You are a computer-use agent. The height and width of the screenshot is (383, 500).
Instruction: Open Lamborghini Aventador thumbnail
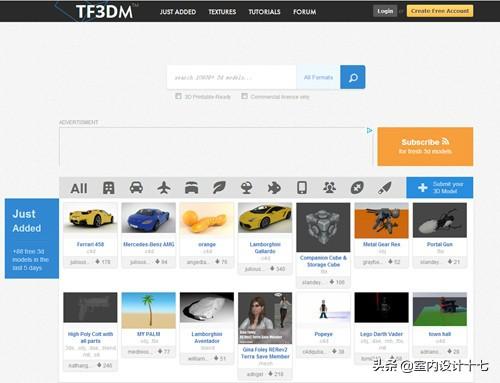tap(207, 307)
